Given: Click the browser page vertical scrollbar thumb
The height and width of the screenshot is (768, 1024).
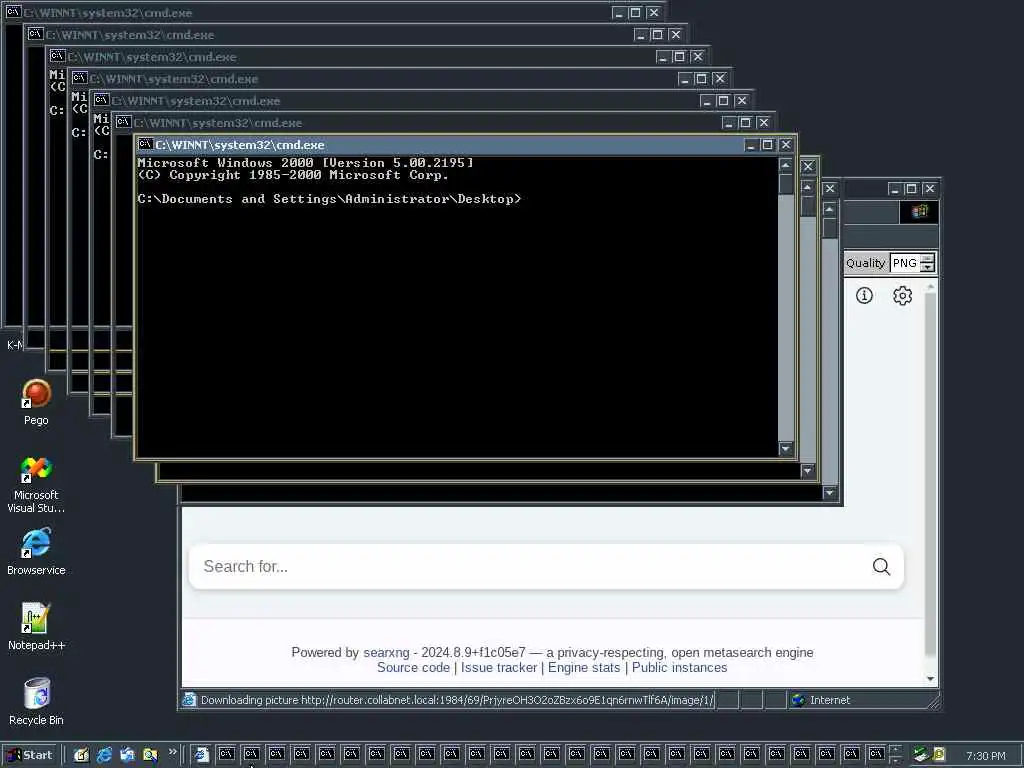Looking at the screenshot, I should [x=931, y=475].
